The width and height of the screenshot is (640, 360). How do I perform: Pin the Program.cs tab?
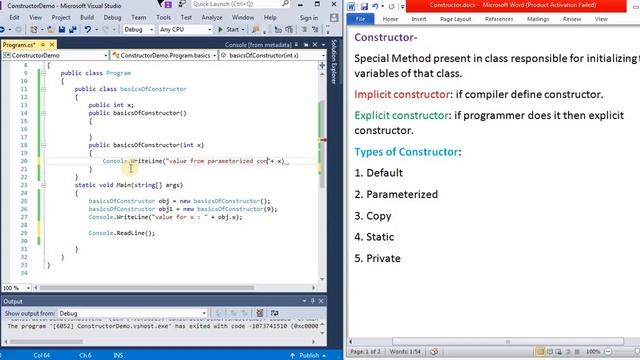[43, 44]
